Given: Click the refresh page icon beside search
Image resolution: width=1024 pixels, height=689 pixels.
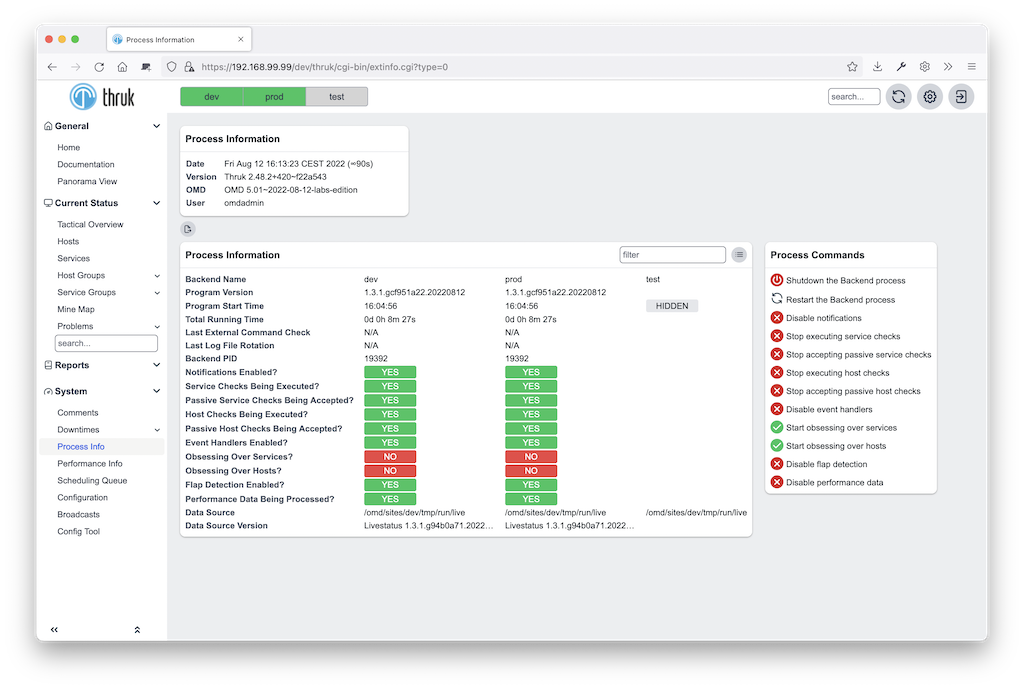Looking at the screenshot, I should 899,97.
